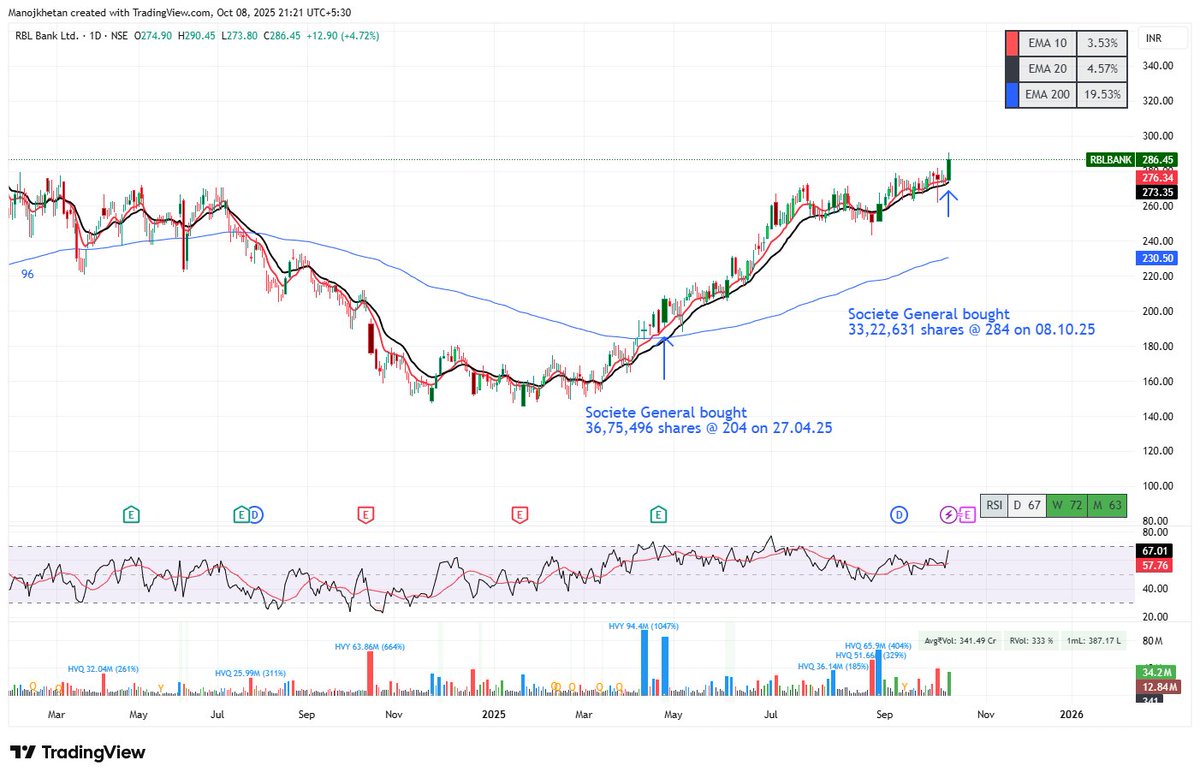This screenshot has height=778, width=1200.
Task: Click the open price O274.90 in the legend
Action: pos(152,35)
